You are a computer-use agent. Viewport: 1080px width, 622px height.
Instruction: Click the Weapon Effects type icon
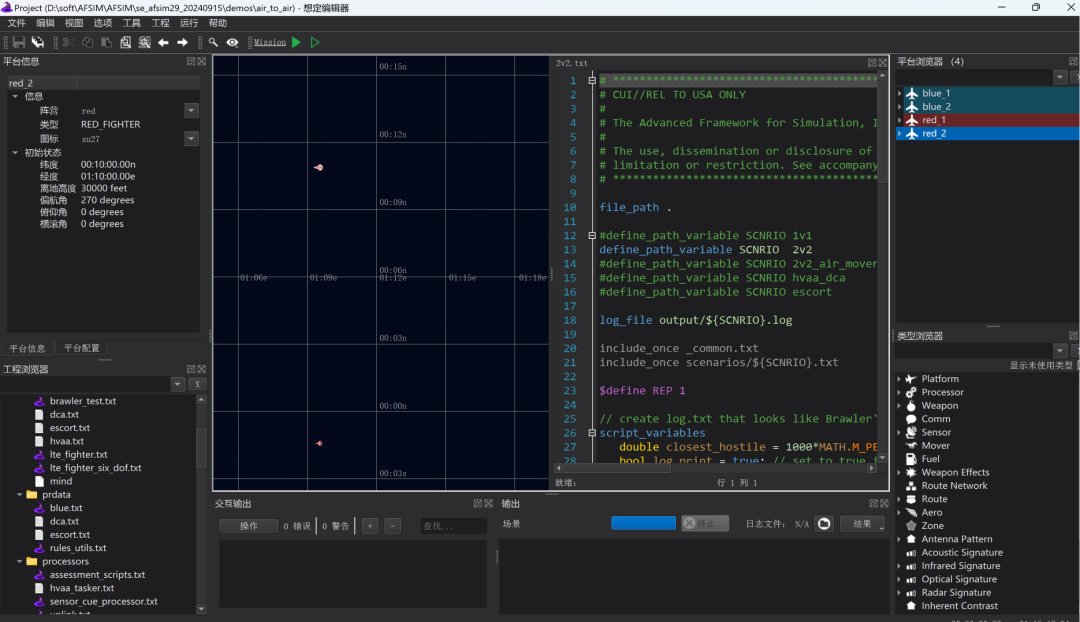click(911, 473)
